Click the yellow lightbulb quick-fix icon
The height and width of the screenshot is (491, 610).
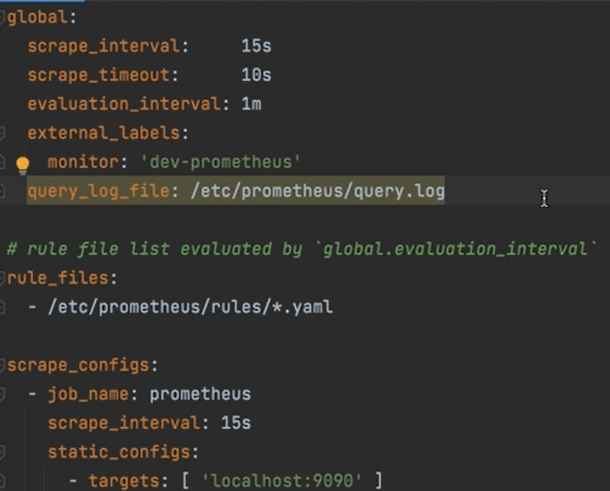23,165
